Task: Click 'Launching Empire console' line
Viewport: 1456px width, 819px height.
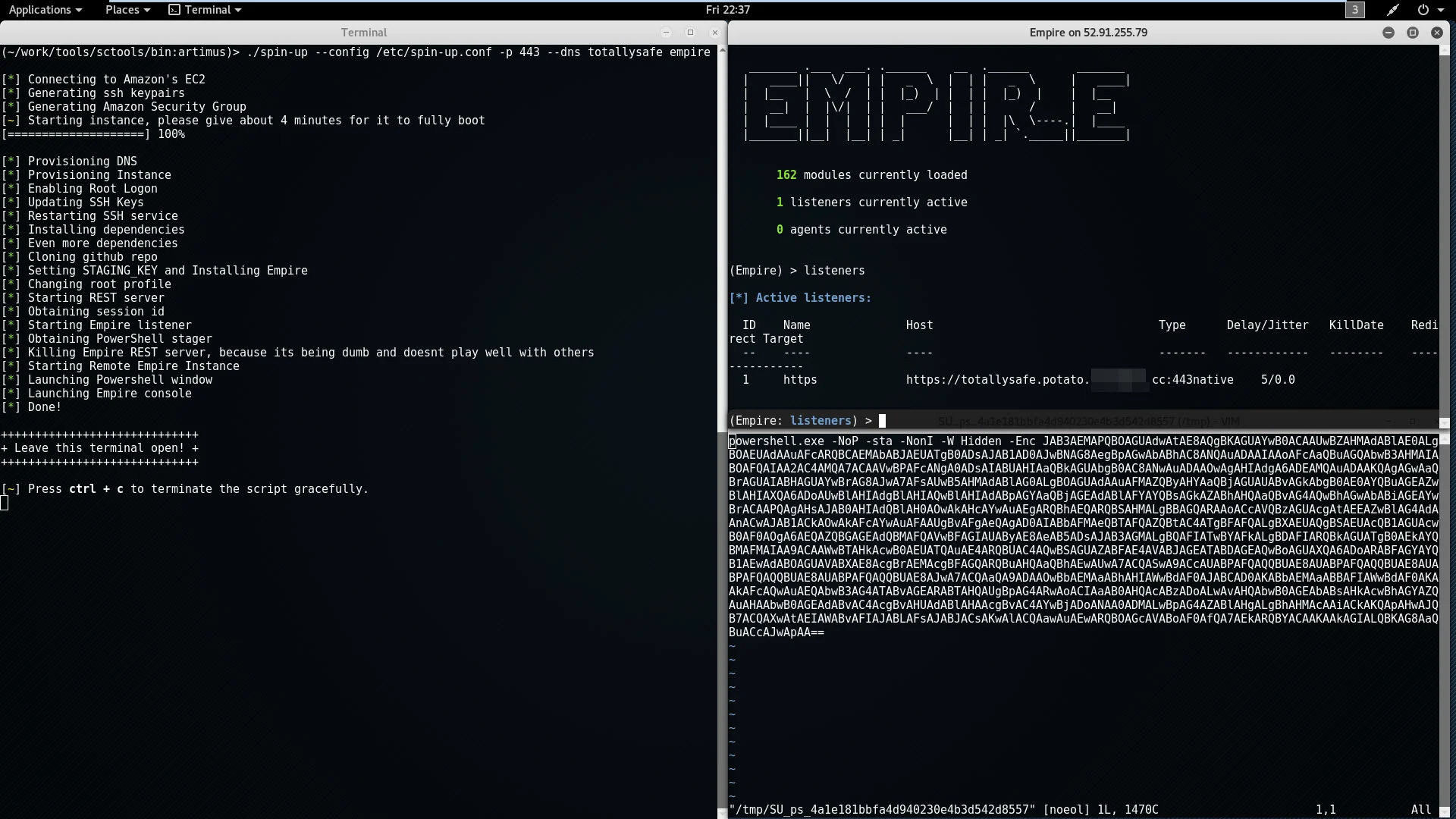Action: tap(96, 394)
